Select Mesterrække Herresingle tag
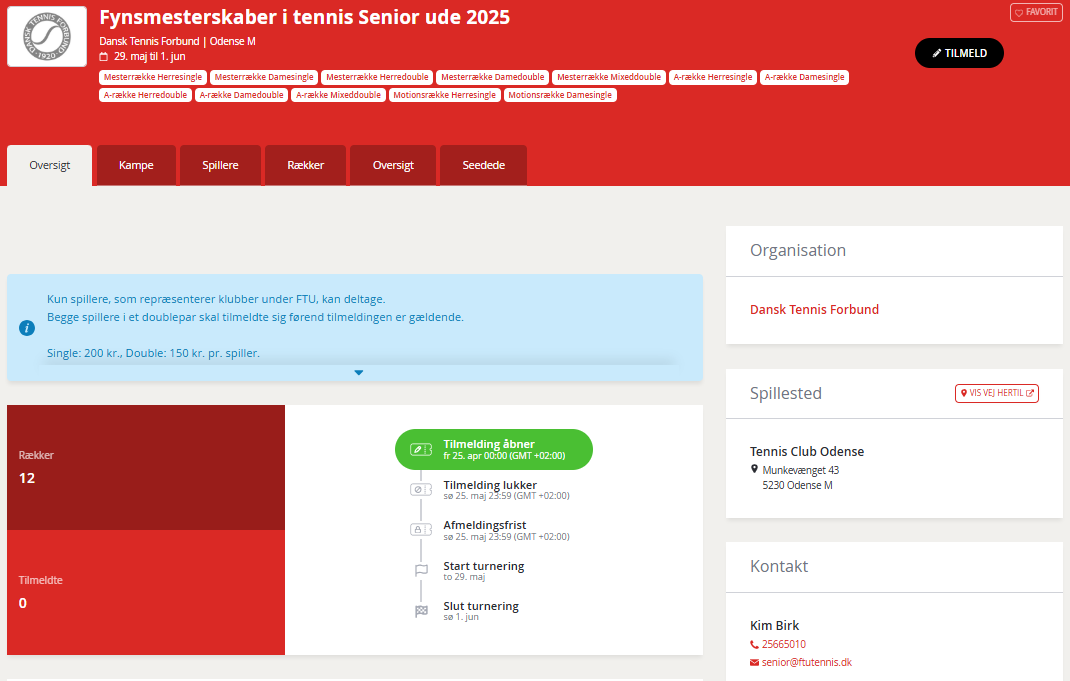 (153, 77)
